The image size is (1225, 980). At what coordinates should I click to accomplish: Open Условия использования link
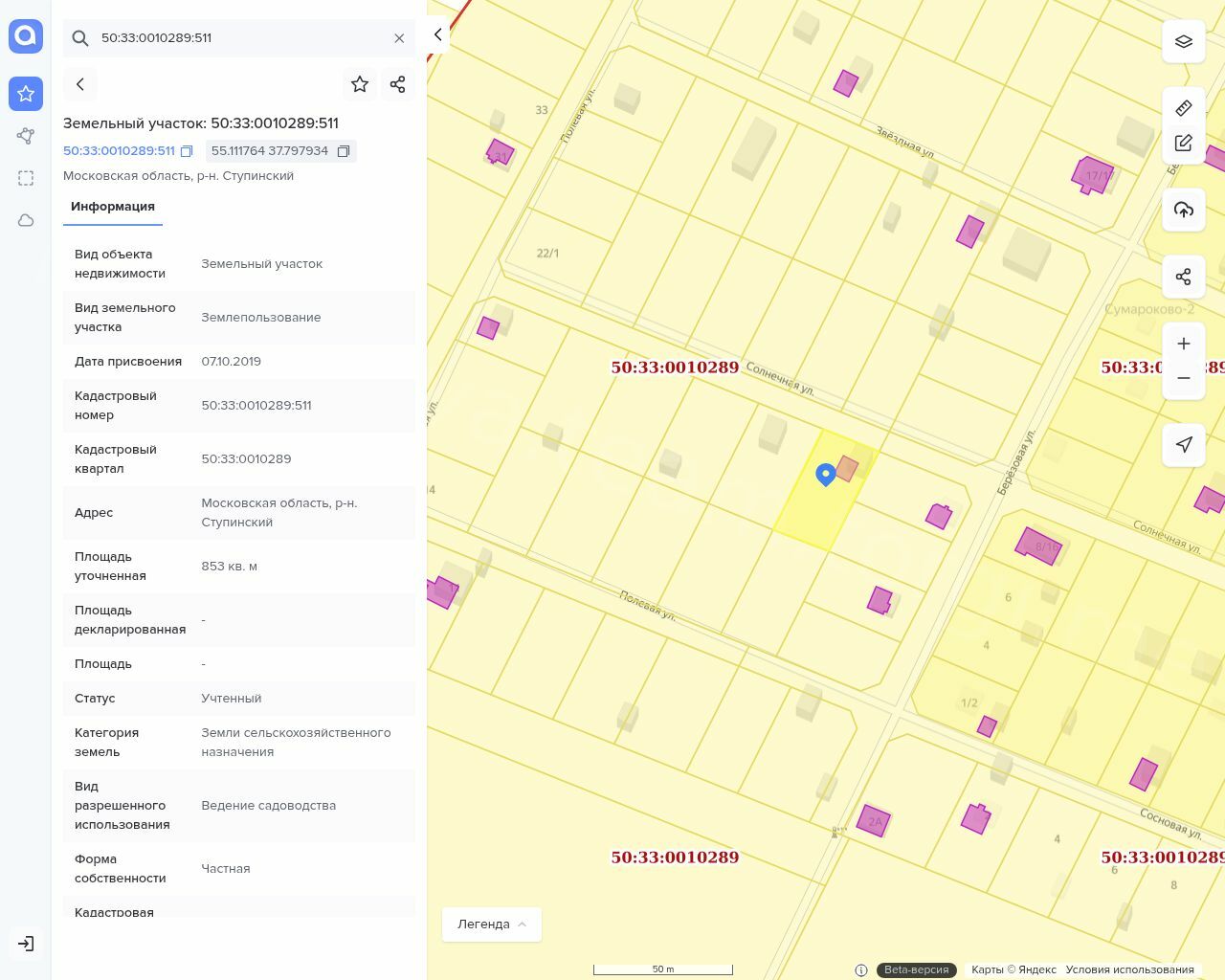(1129, 969)
